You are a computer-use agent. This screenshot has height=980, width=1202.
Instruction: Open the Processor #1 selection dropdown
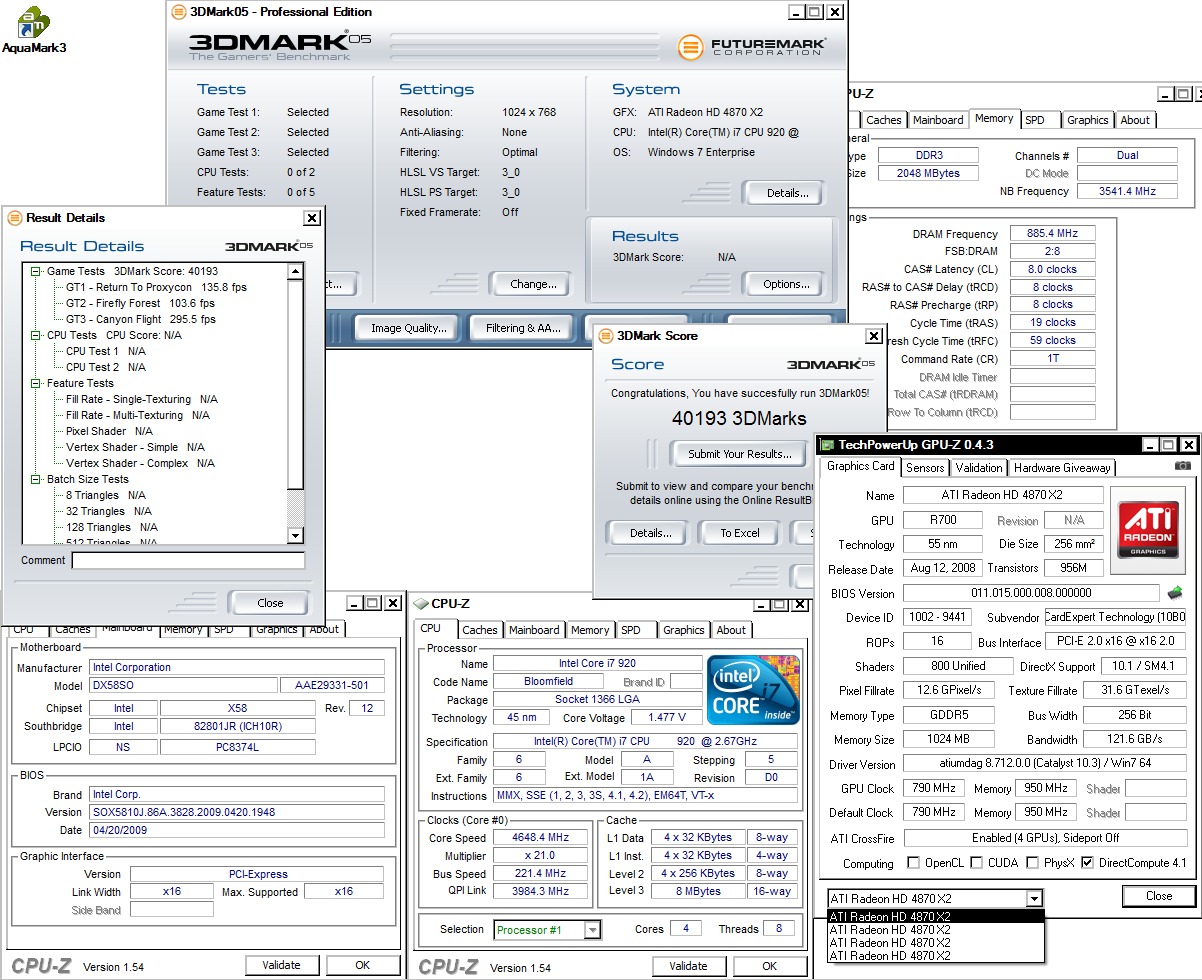click(x=592, y=930)
